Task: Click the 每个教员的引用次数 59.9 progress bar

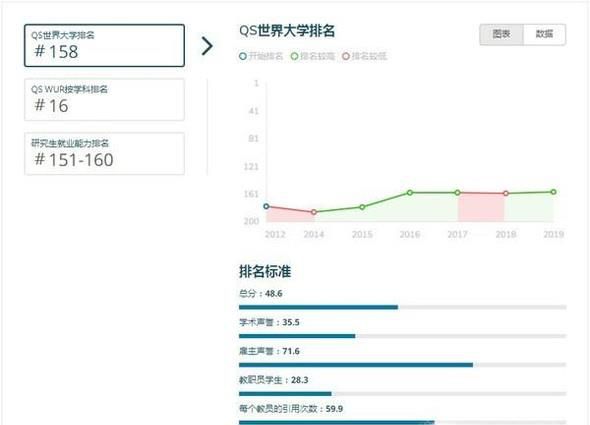Action: point(403,422)
